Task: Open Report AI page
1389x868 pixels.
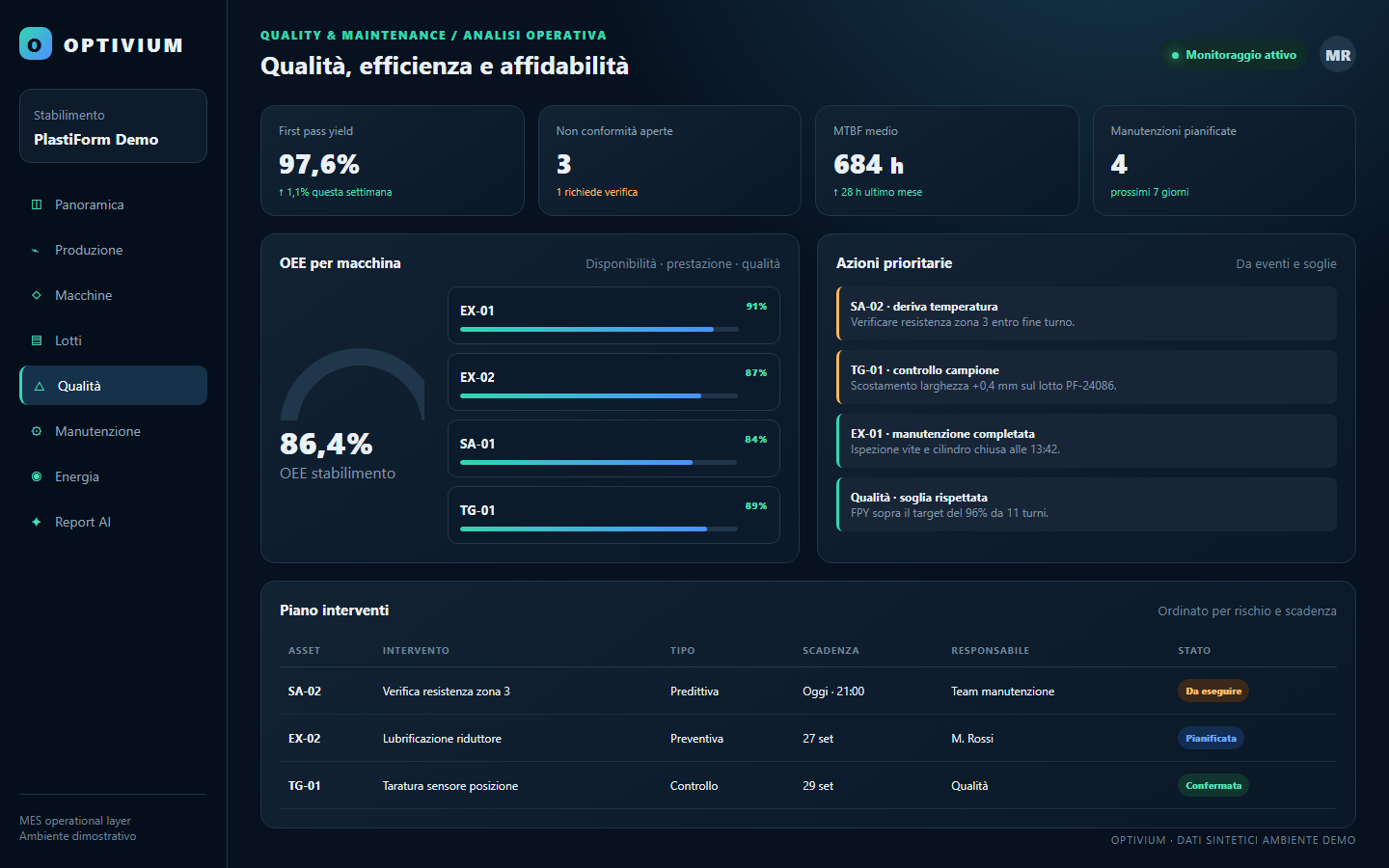Action: 113,522
